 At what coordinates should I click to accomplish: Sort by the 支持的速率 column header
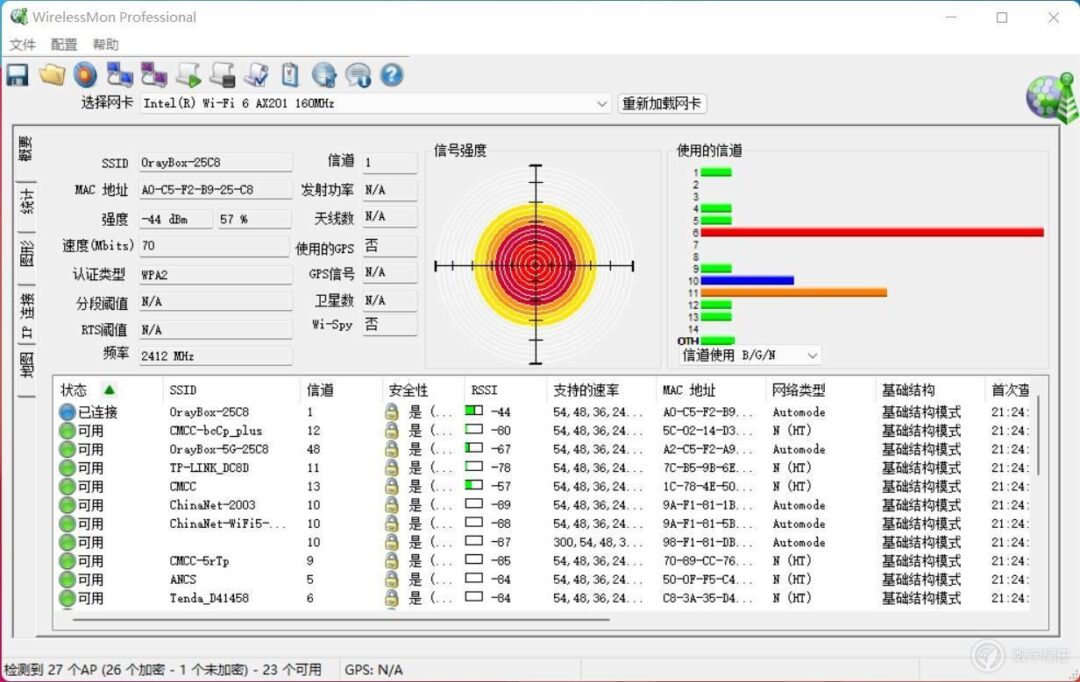601,390
